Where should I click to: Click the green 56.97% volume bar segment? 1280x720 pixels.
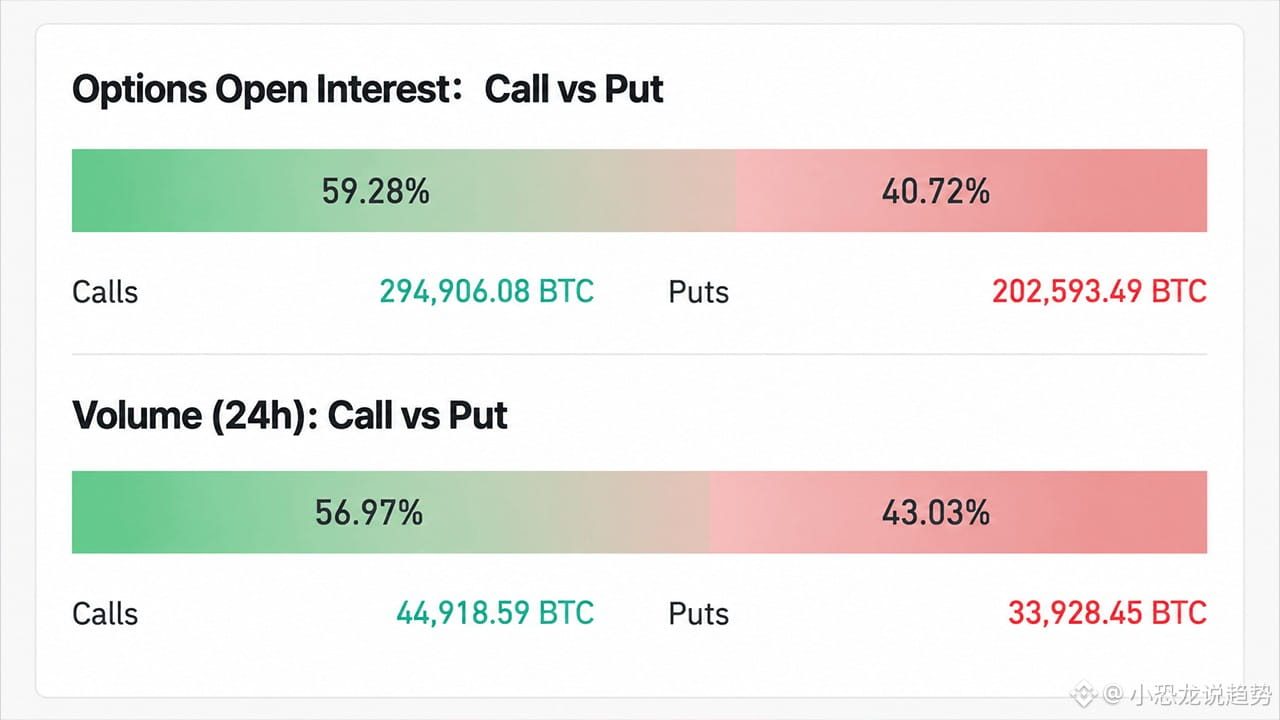point(391,513)
